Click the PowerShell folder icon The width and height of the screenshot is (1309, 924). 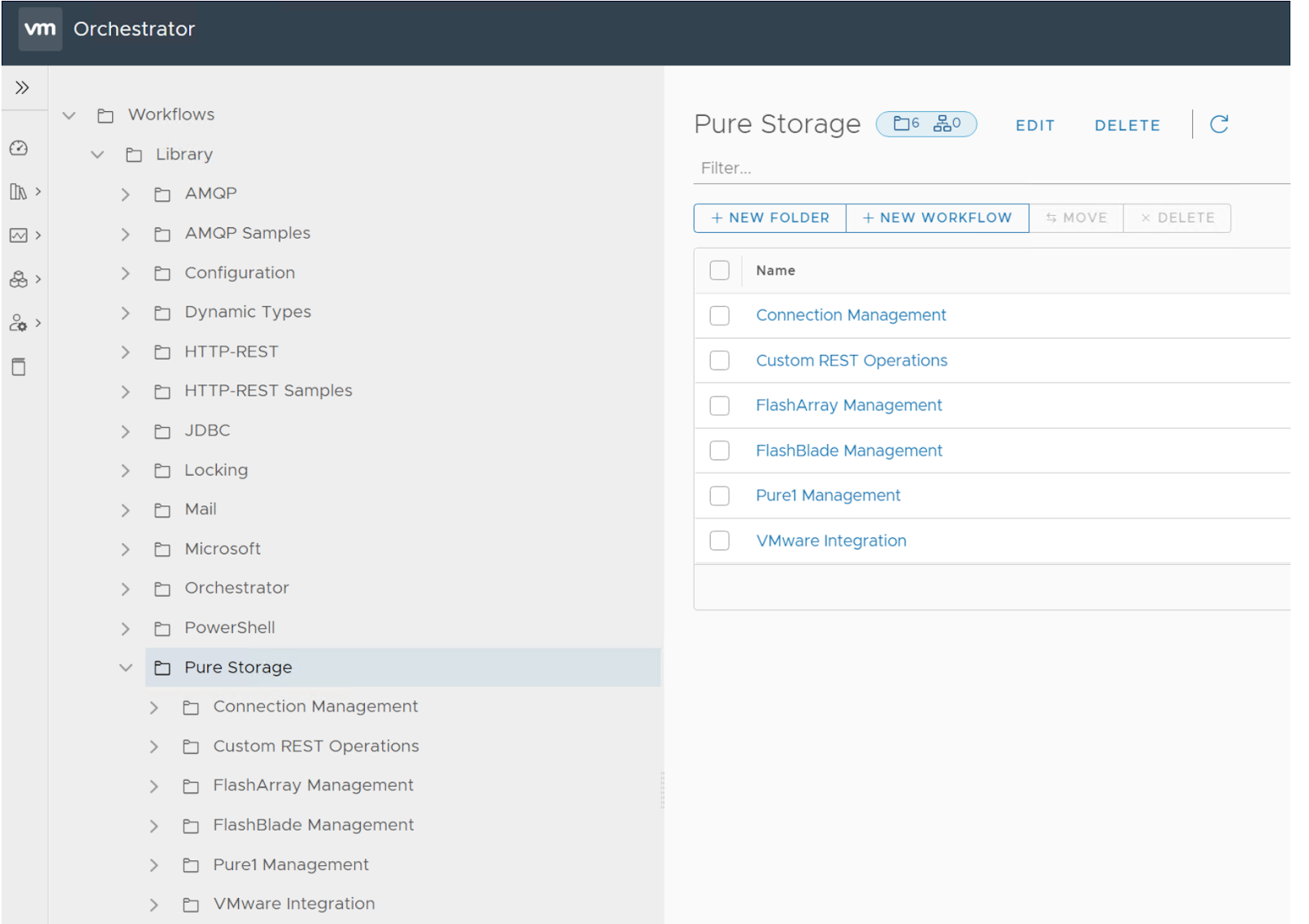[x=163, y=629]
